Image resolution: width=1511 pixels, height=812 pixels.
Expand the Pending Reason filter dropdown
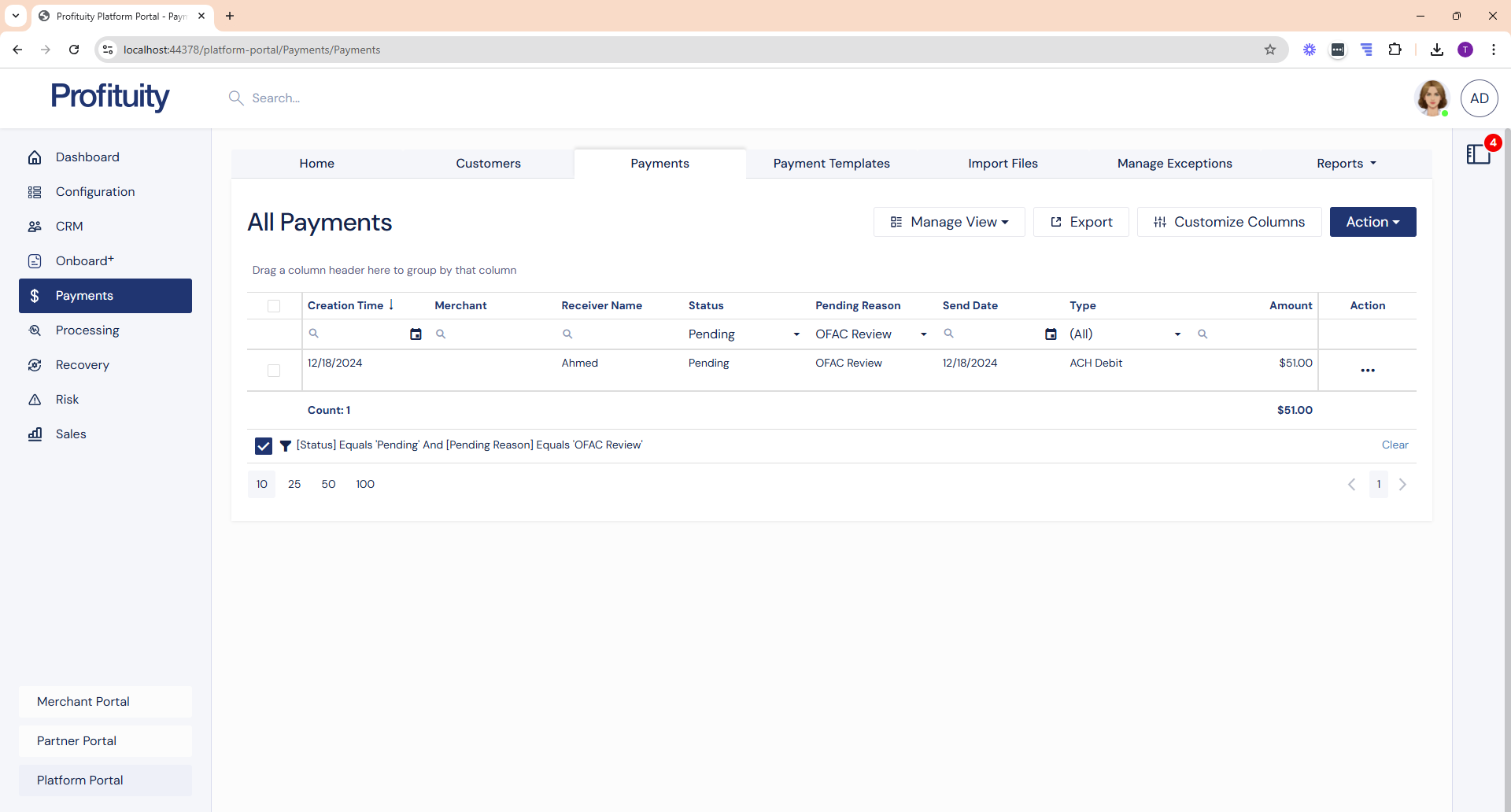pyautogui.click(x=923, y=334)
